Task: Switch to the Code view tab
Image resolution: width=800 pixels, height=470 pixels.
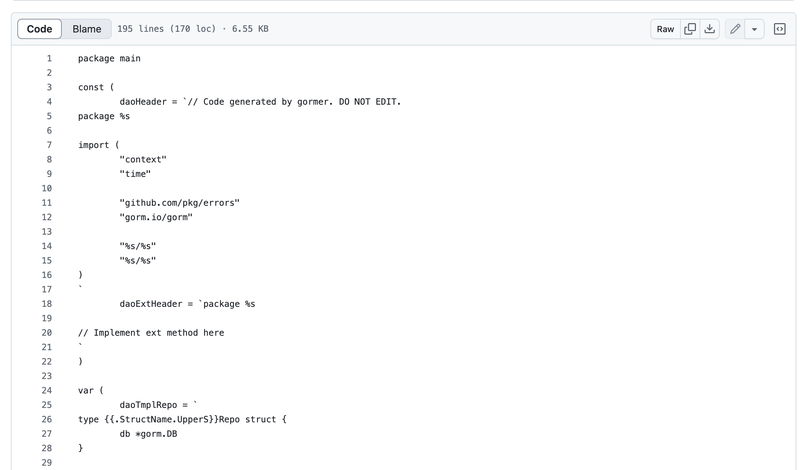Action: (x=39, y=29)
